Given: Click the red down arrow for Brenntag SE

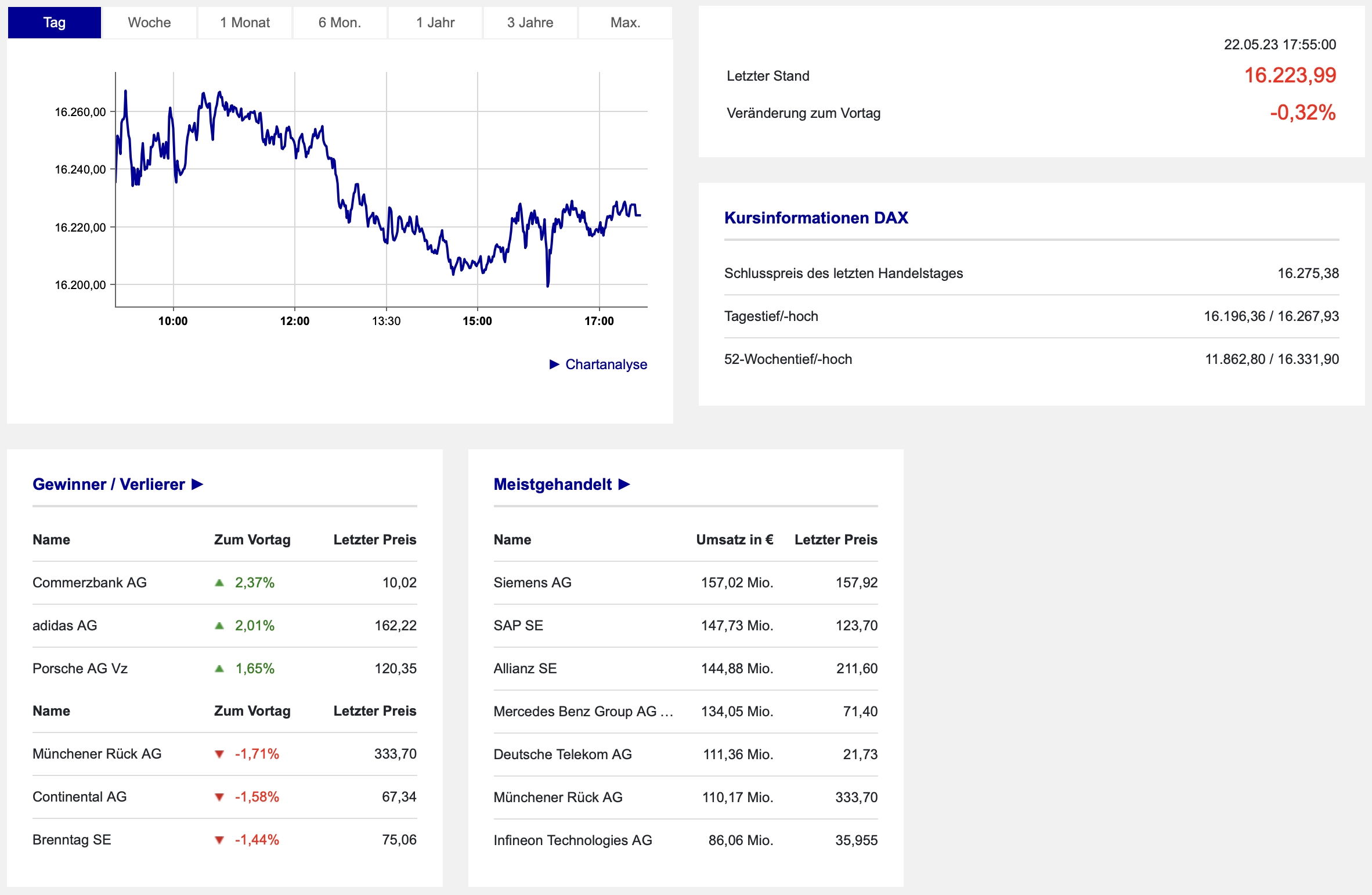Looking at the screenshot, I should click(219, 840).
